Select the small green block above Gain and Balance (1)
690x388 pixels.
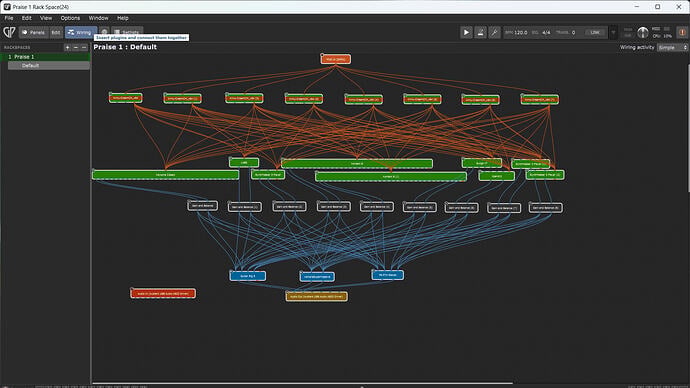coord(244,162)
